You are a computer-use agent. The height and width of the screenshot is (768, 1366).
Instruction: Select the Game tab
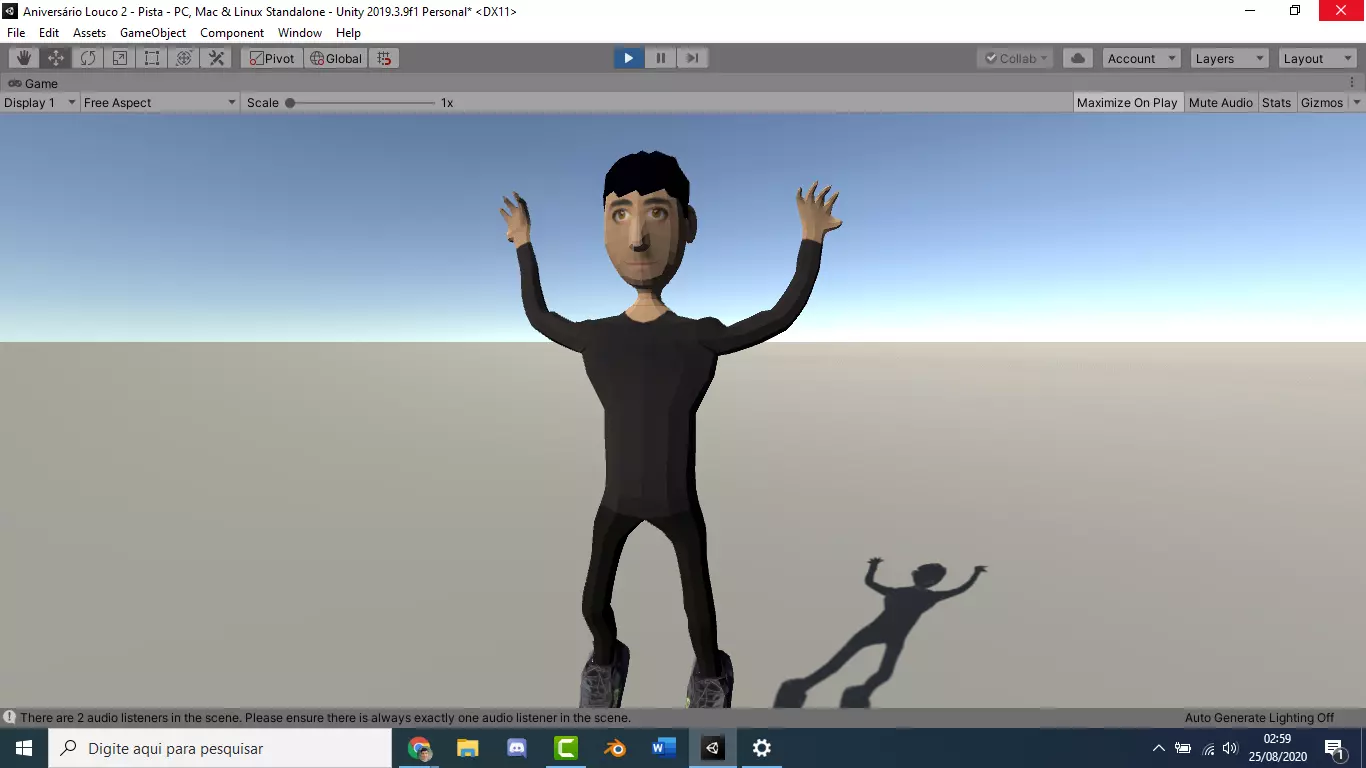click(33, 83)
